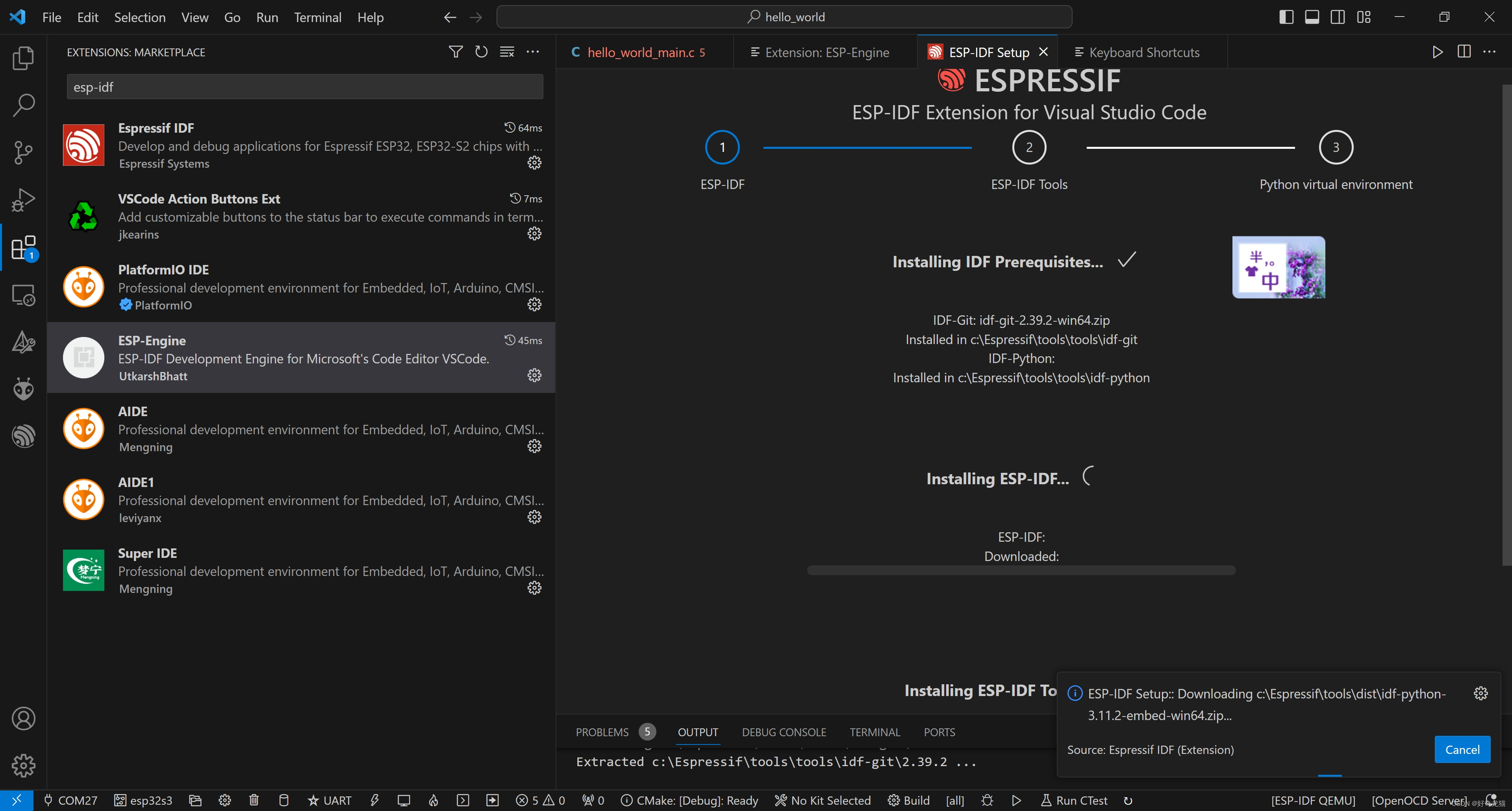Clear extensions search results
The height and width of the screenshot is (811, 1512).
point(507,52)
